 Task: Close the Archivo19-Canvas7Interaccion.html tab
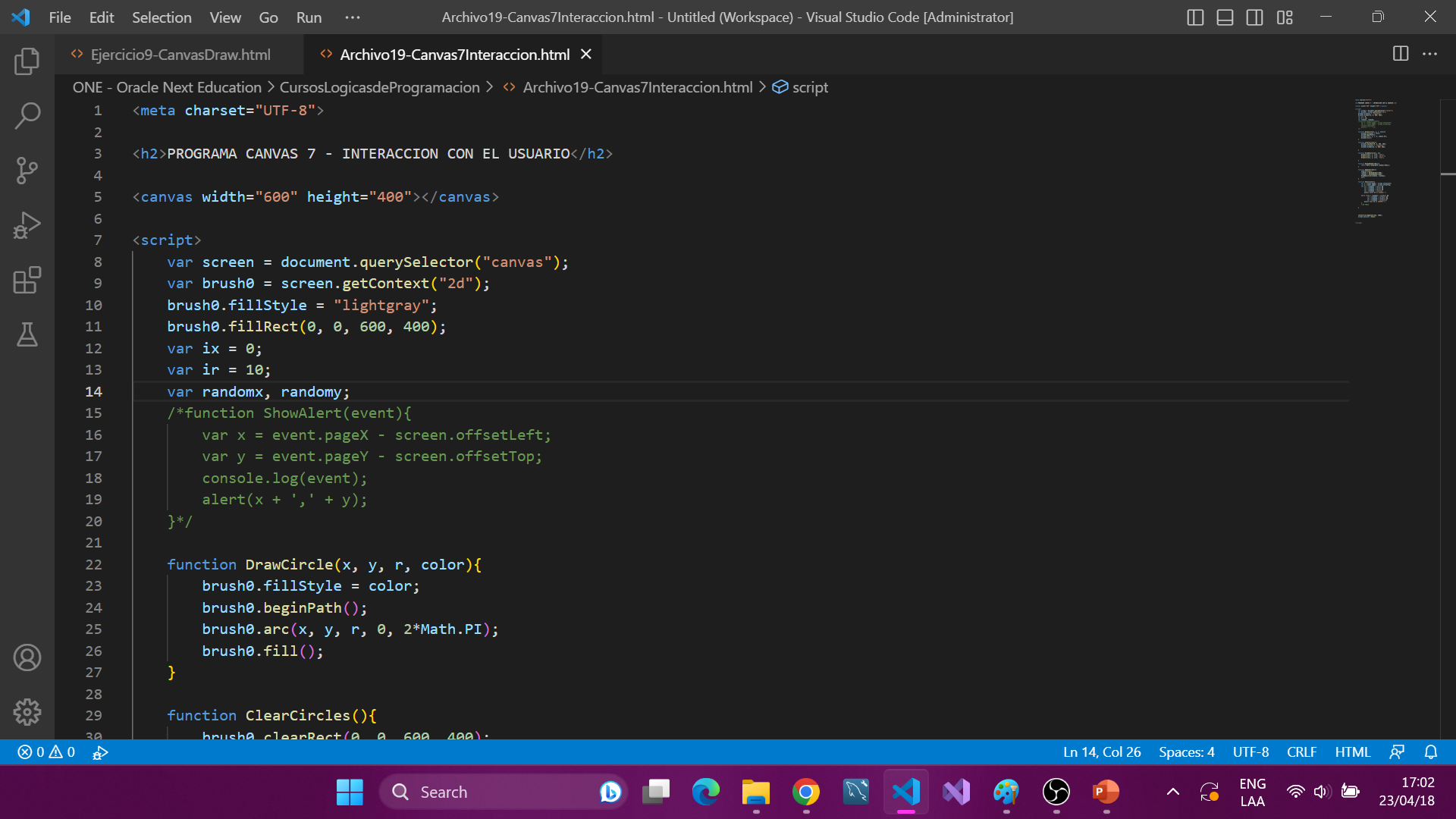click(x=585, y=55)
